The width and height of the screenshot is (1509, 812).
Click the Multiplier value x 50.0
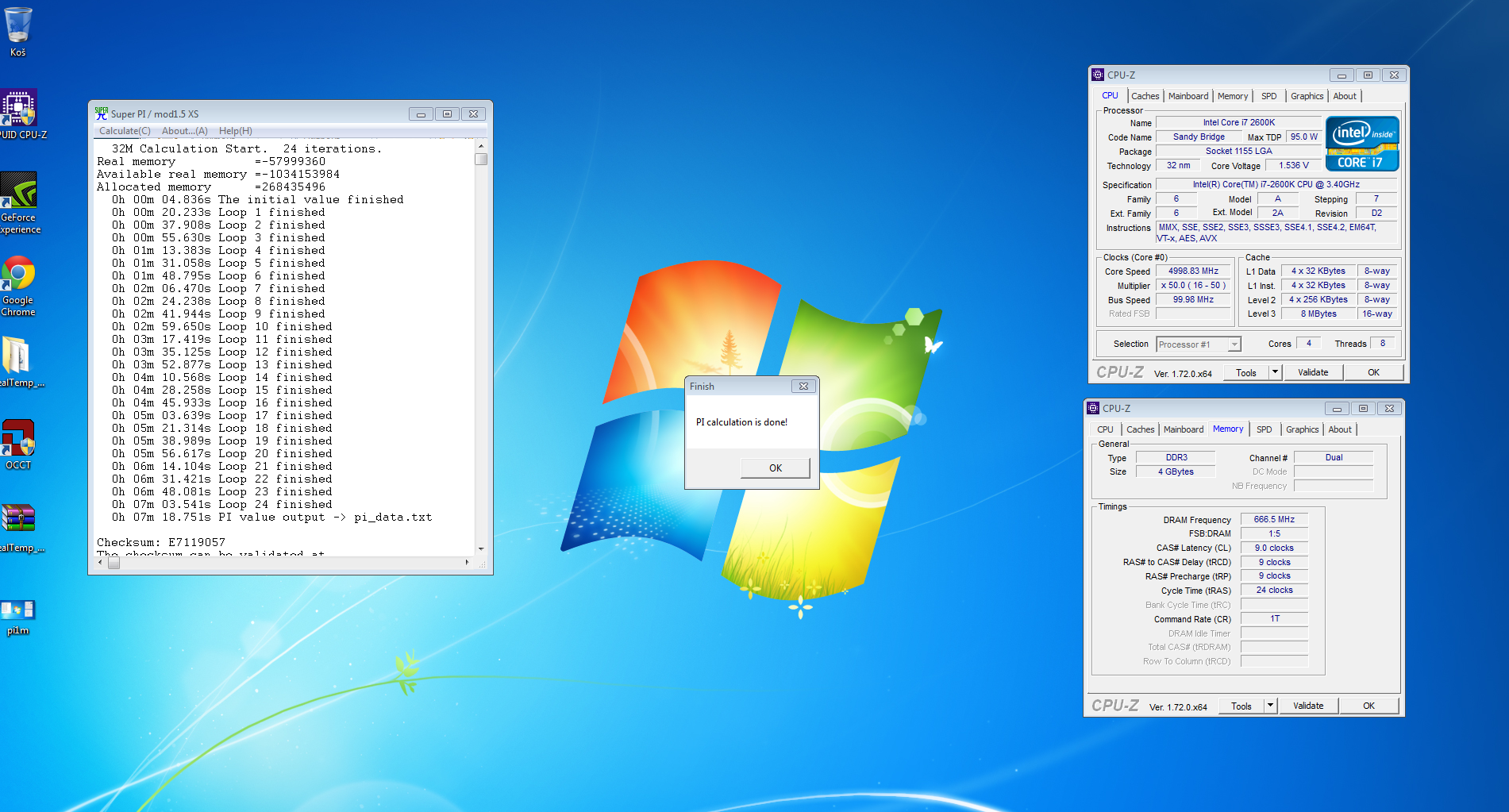1193,286
